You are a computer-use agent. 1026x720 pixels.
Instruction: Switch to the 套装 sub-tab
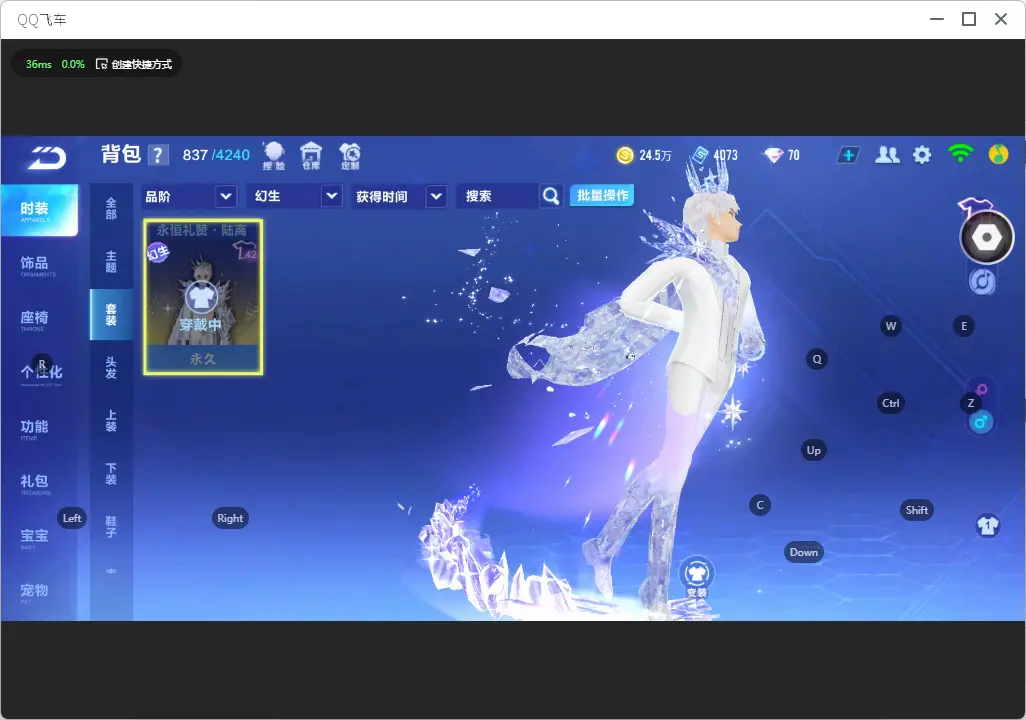point(111,315)
